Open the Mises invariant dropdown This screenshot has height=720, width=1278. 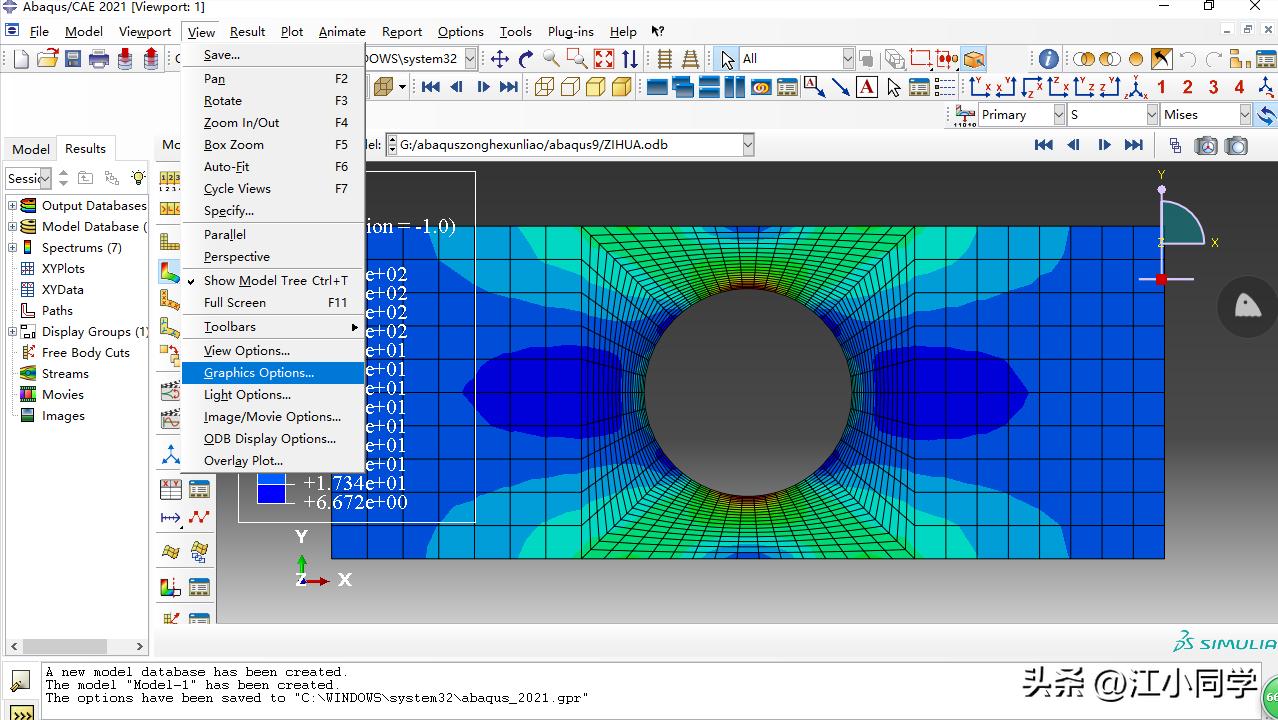(x=1245, y=115)
